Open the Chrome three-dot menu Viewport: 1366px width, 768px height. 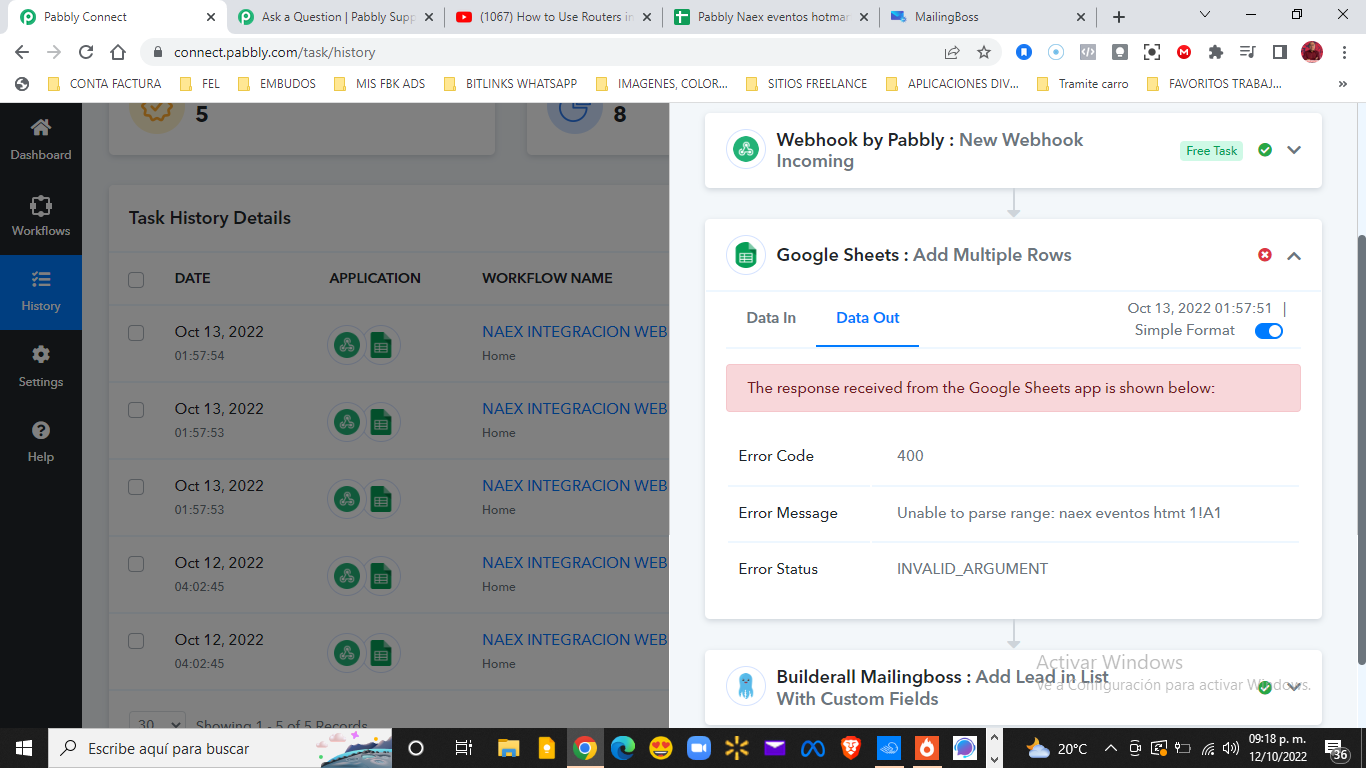[x=1344, y=52]
